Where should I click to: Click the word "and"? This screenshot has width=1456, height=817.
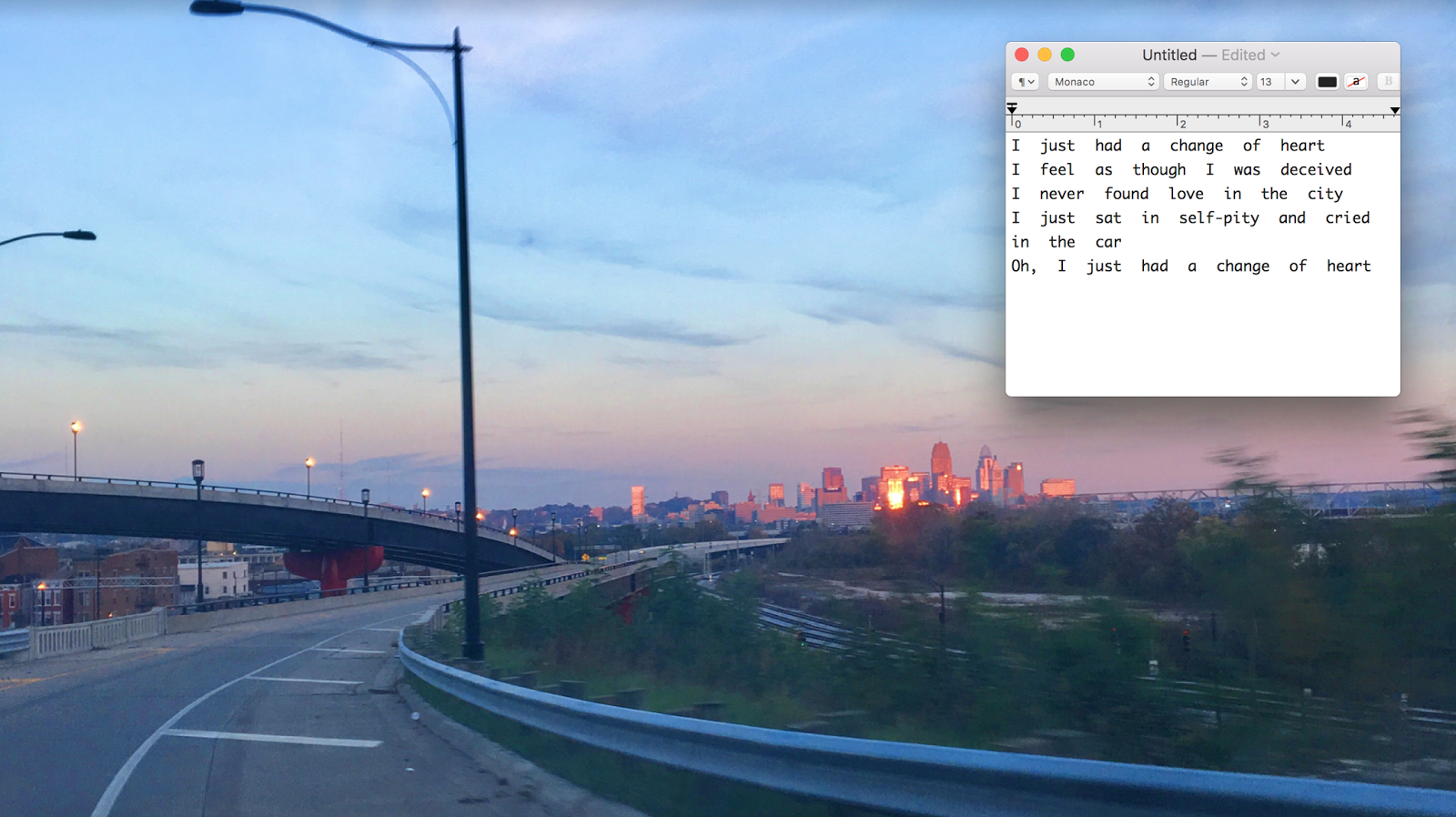tap(1292, 217)
